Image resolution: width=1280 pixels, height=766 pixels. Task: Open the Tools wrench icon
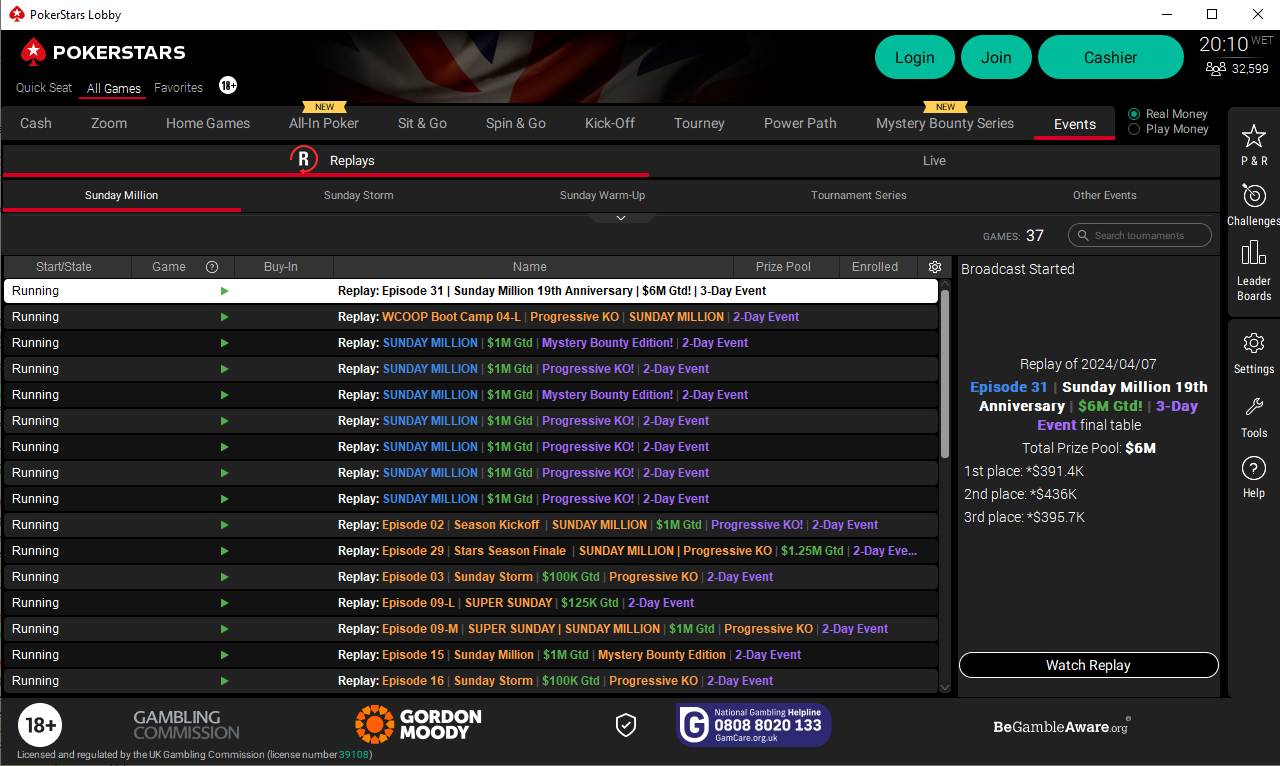click(x=1254, y=407)
